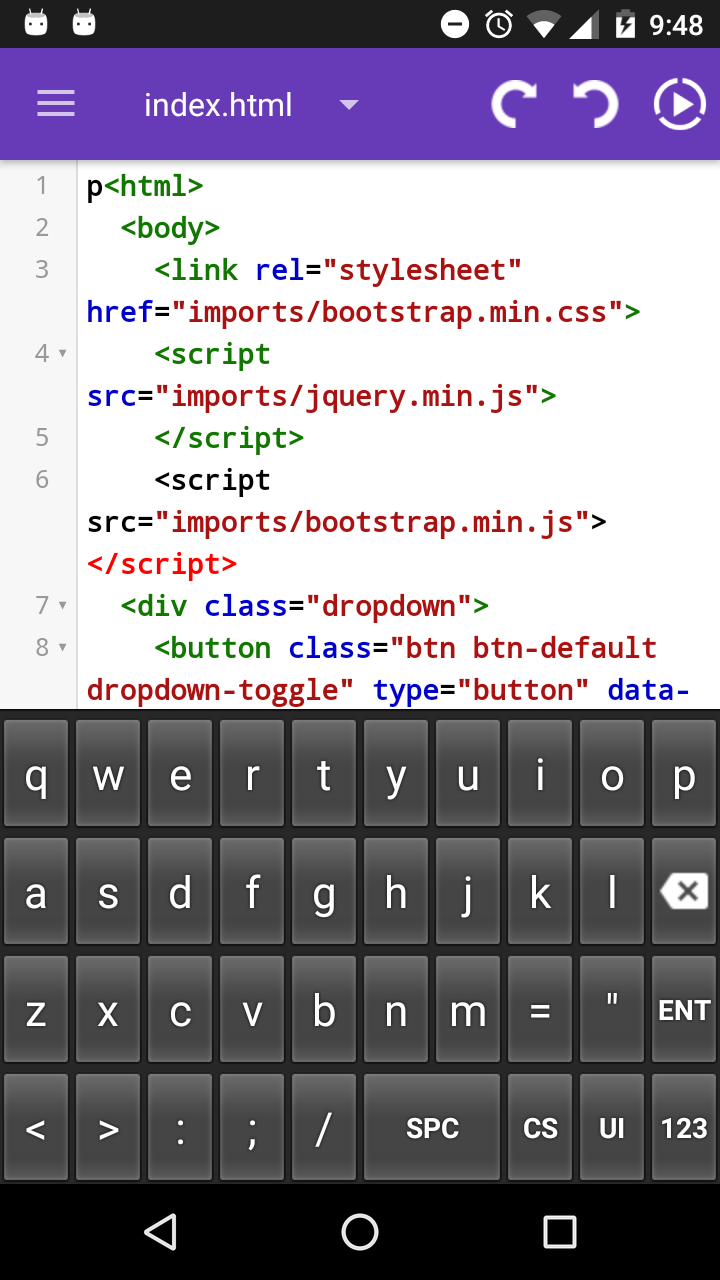Viewport: 720px width, 1280px height.
Task: Tap the a key
Action: point(36,891)
